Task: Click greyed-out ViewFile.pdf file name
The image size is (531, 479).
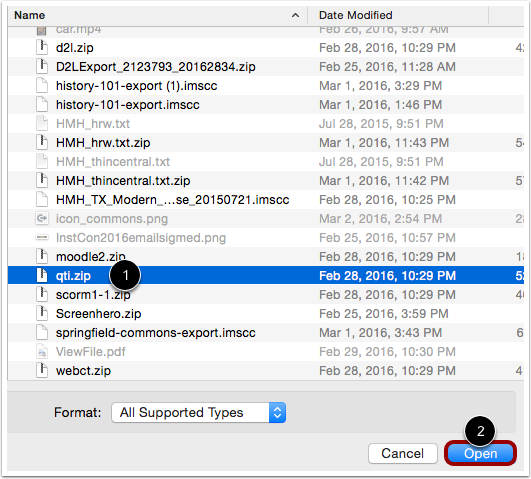Action: pyautogui.click(x=90, y=352)
